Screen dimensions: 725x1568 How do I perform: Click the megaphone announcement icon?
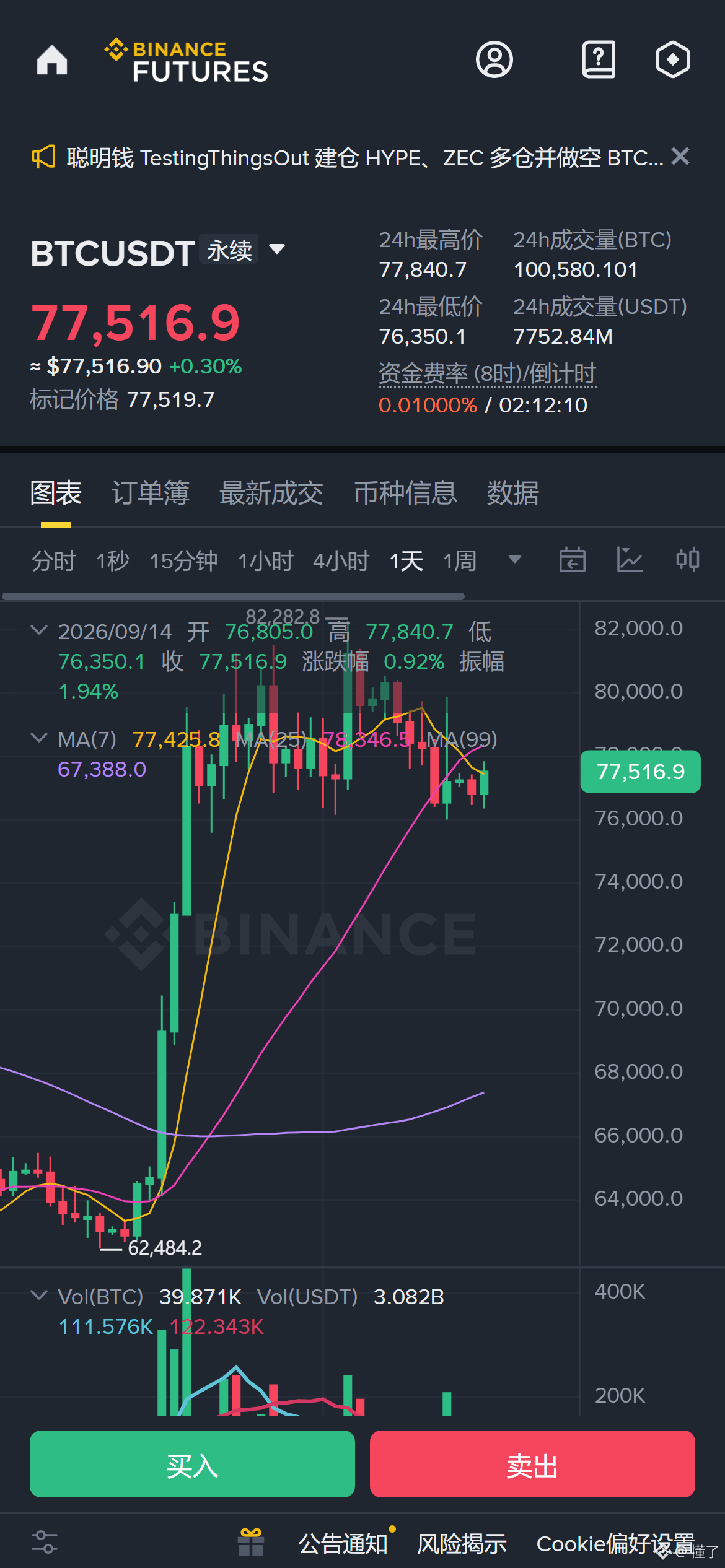(x=43, y=157)
